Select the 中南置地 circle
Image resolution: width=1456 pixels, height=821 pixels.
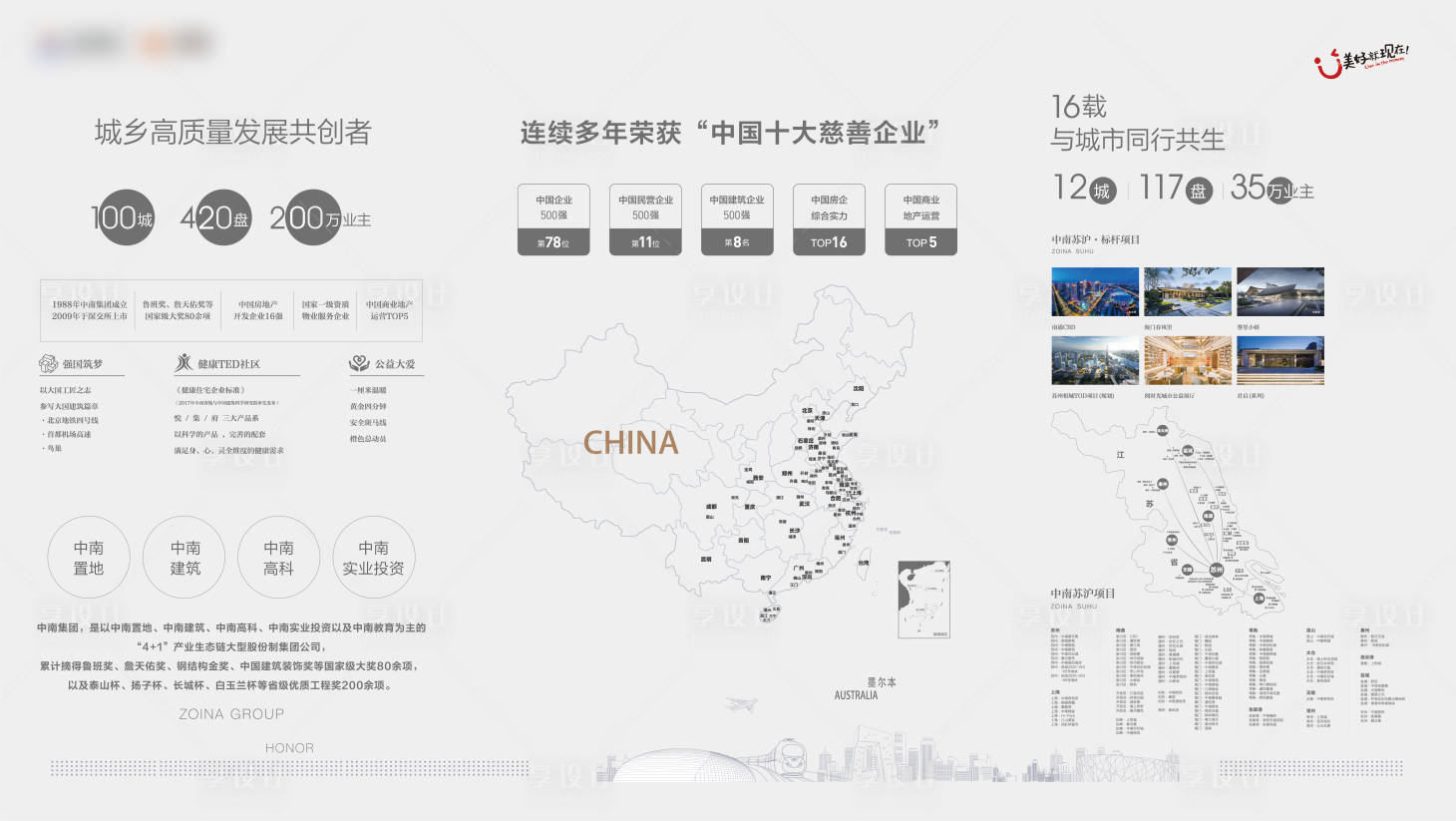click(x=89, y=558)
